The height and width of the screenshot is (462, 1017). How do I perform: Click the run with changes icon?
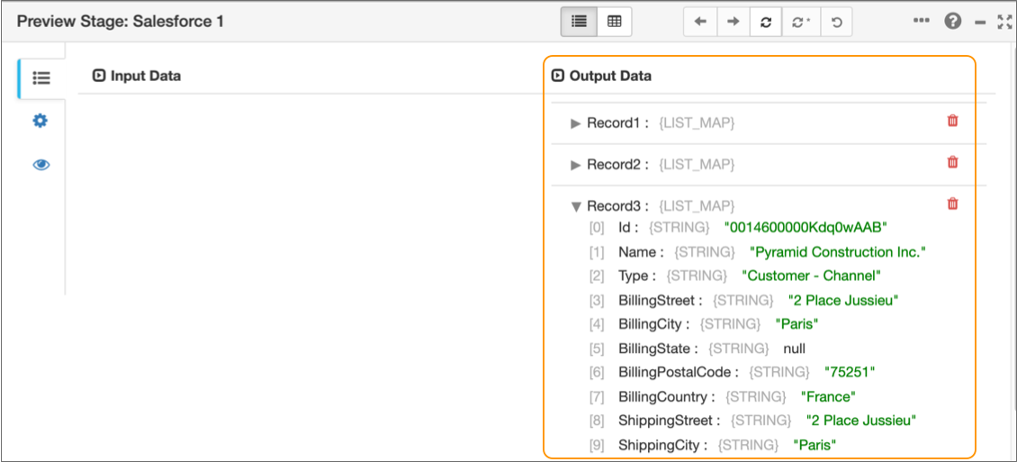[x=801, y=22]
